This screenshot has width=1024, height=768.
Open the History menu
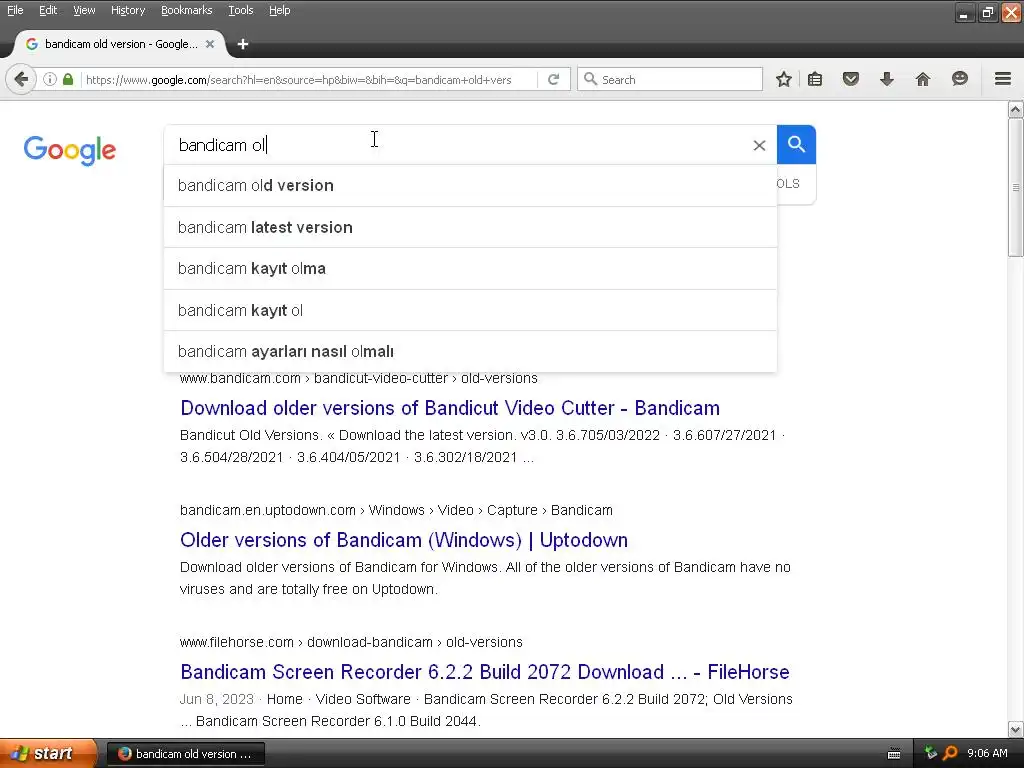coord(128,10)
